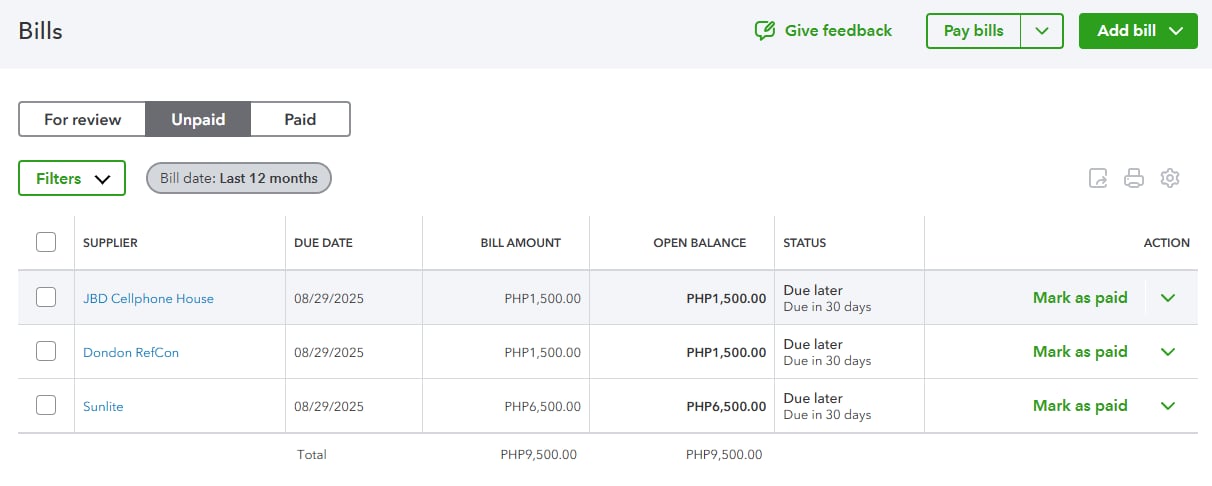Image resolution: width=1212 pixels, height=486 pixels.
Task: Select the Sunlite bill checkbox
Action: (46, 405)
